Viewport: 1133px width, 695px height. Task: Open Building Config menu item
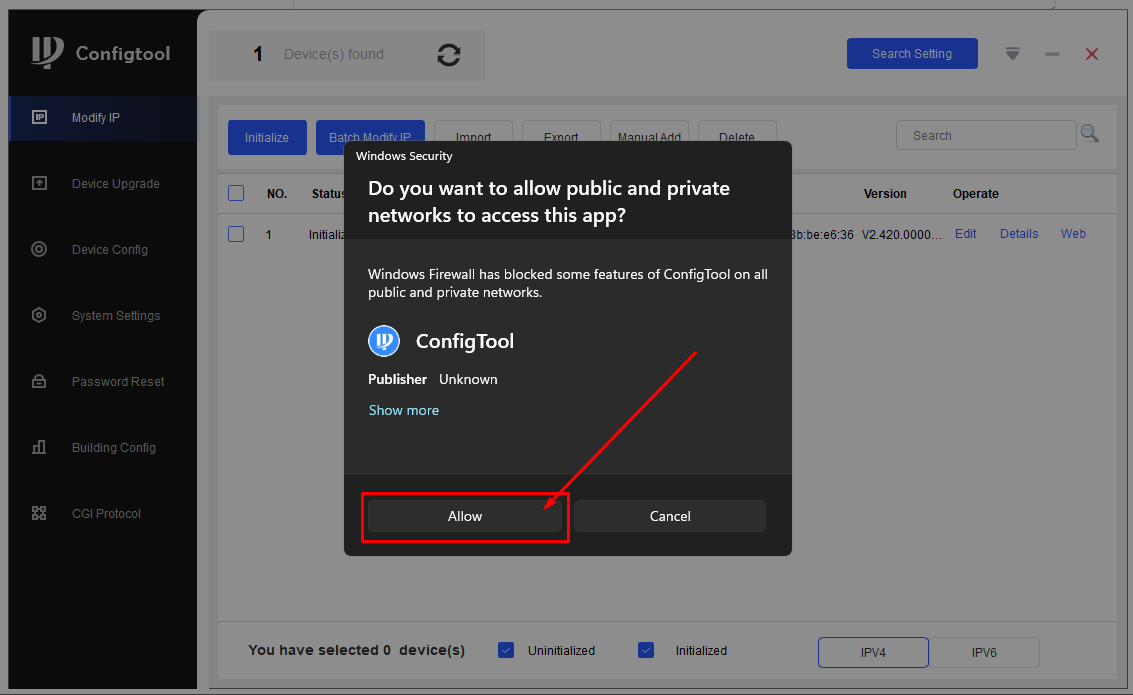tap(103, 447)
